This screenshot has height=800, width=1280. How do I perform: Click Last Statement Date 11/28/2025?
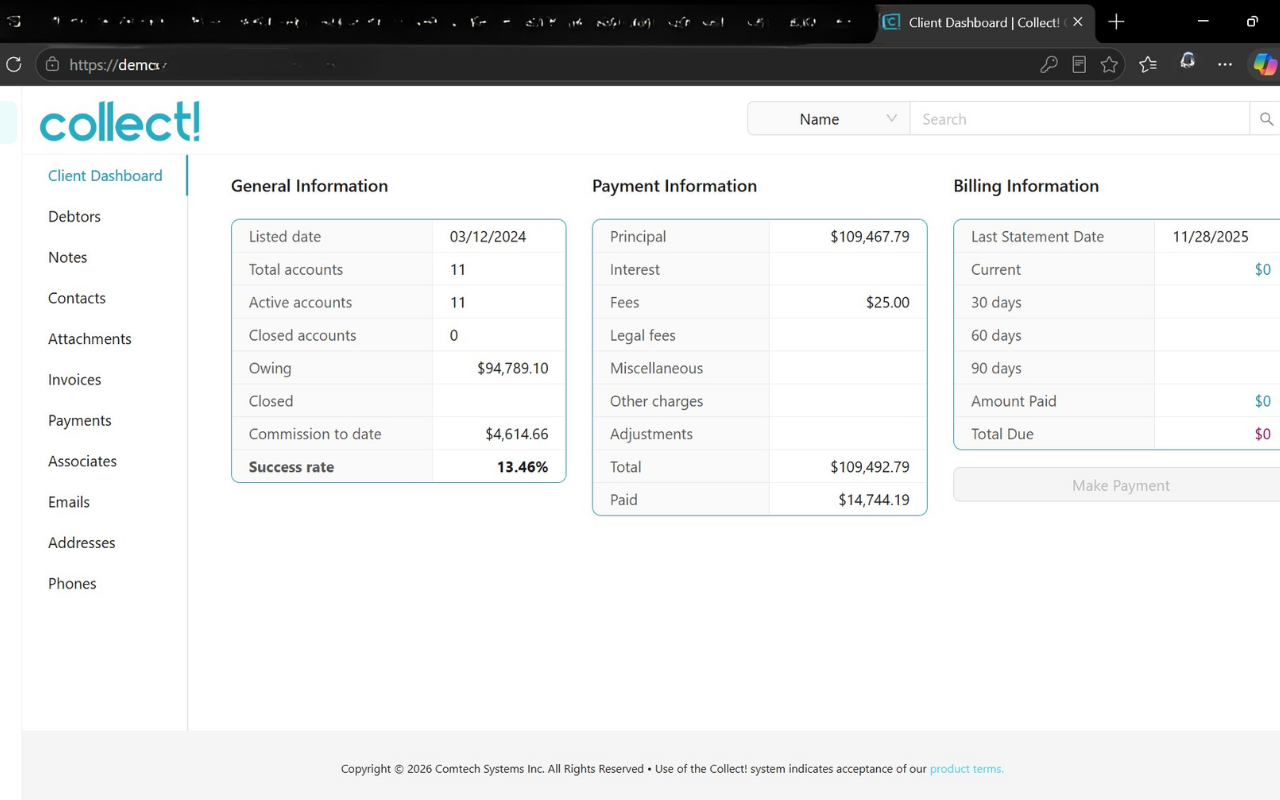tap(1211, 237)
